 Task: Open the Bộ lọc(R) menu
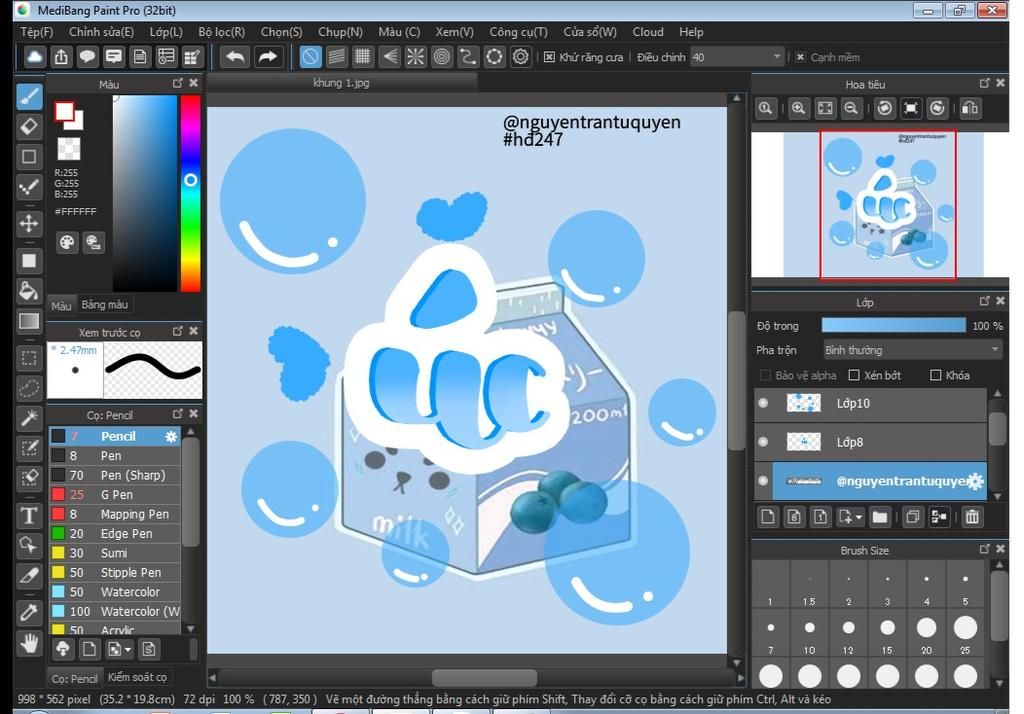pos(221,32)
